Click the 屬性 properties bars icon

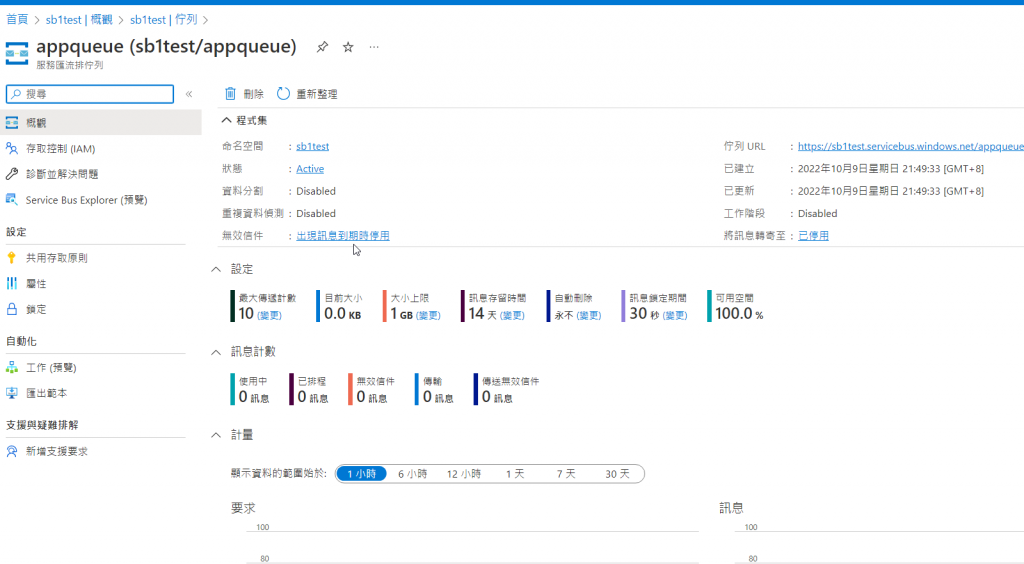coord(12,283)
